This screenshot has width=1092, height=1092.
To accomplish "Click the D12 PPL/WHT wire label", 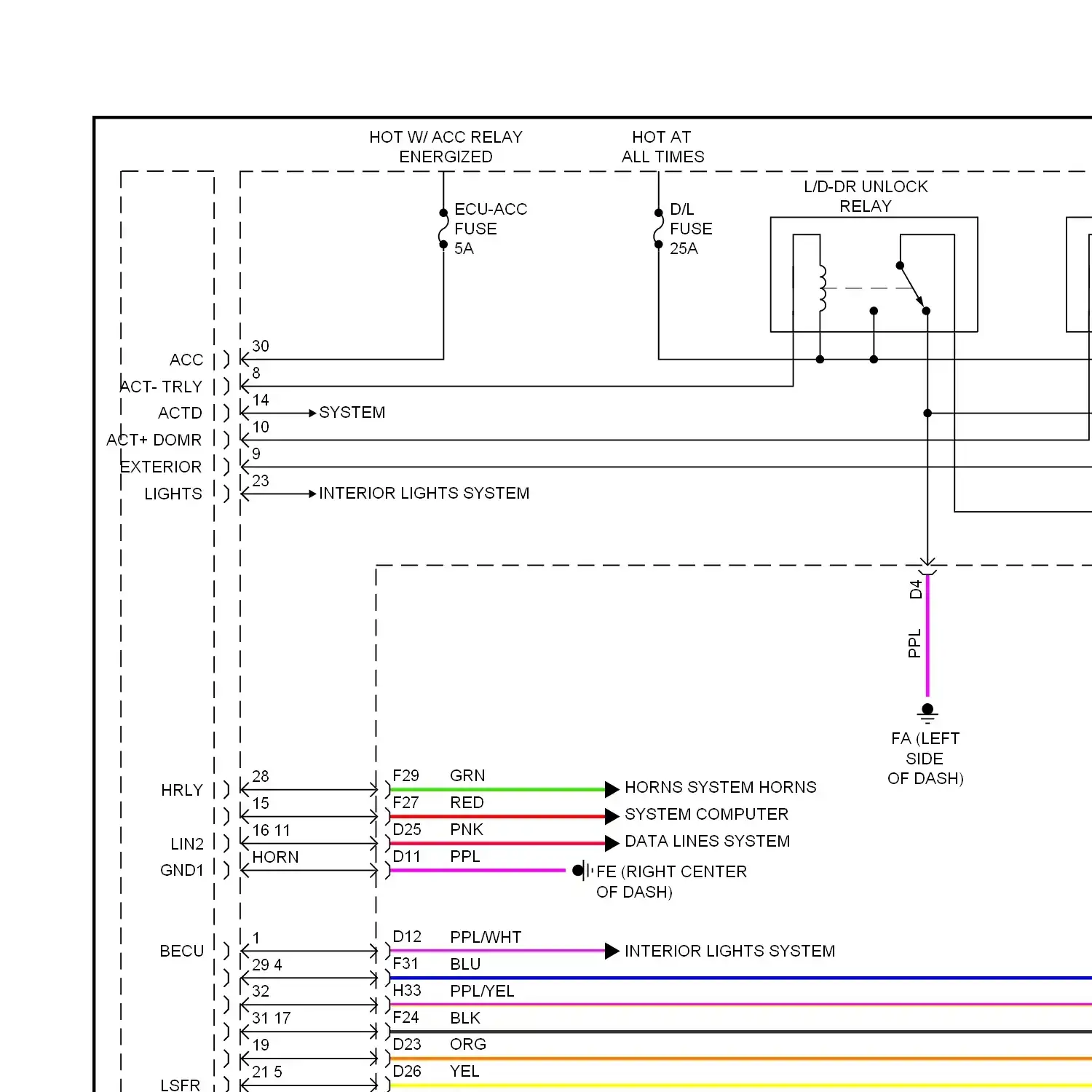I will click(x=486, y=937).
